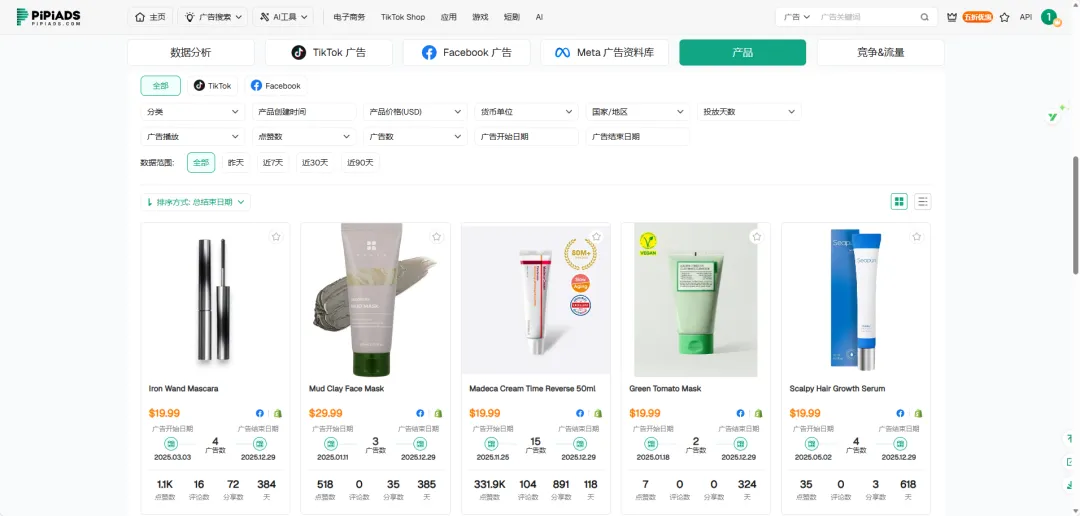Expand the AI工具 menu
Viewport: 1080px width, 516px height.
tap(283, 17)
